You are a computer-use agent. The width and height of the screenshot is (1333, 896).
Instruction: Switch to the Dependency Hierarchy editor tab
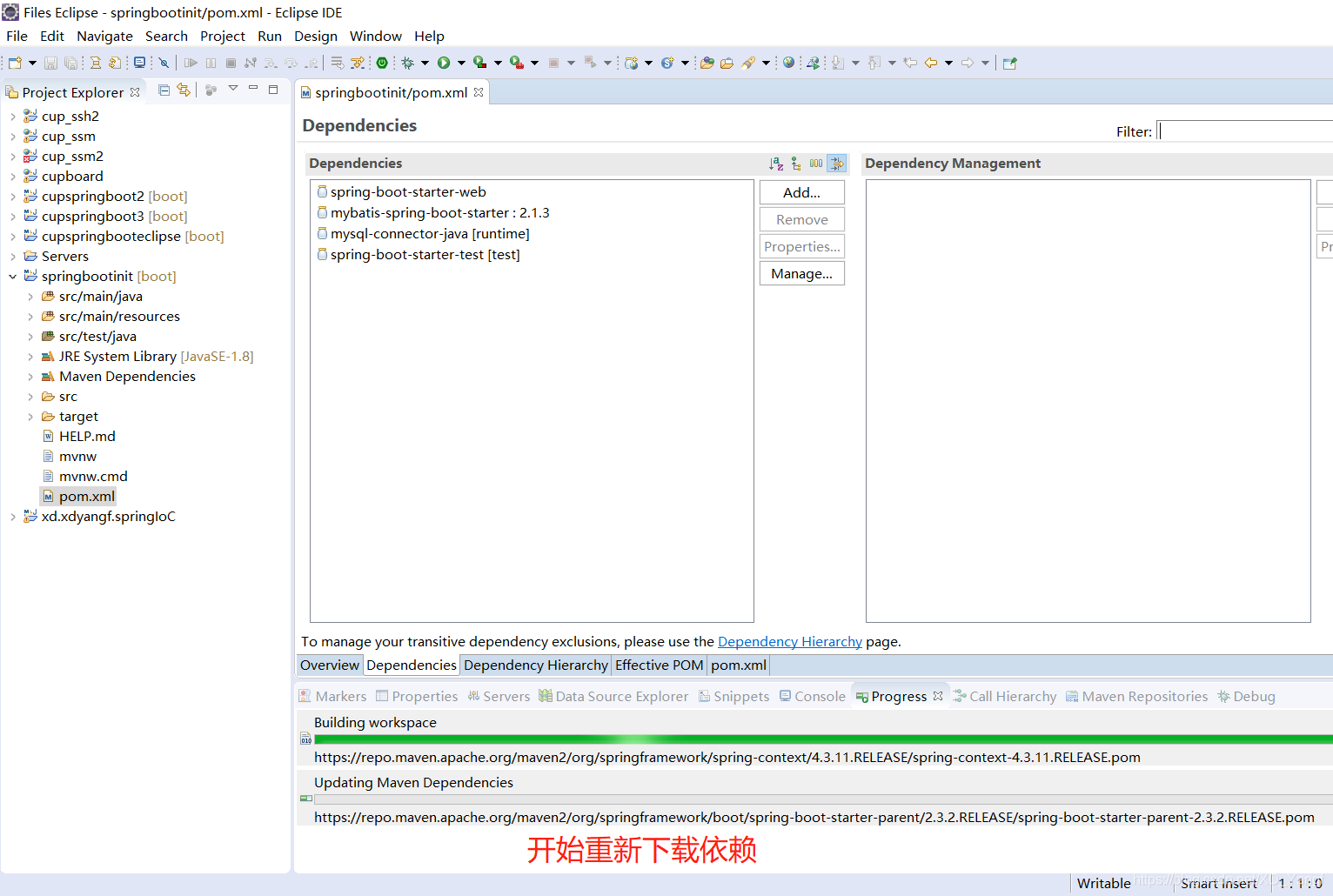pos(536,665)
